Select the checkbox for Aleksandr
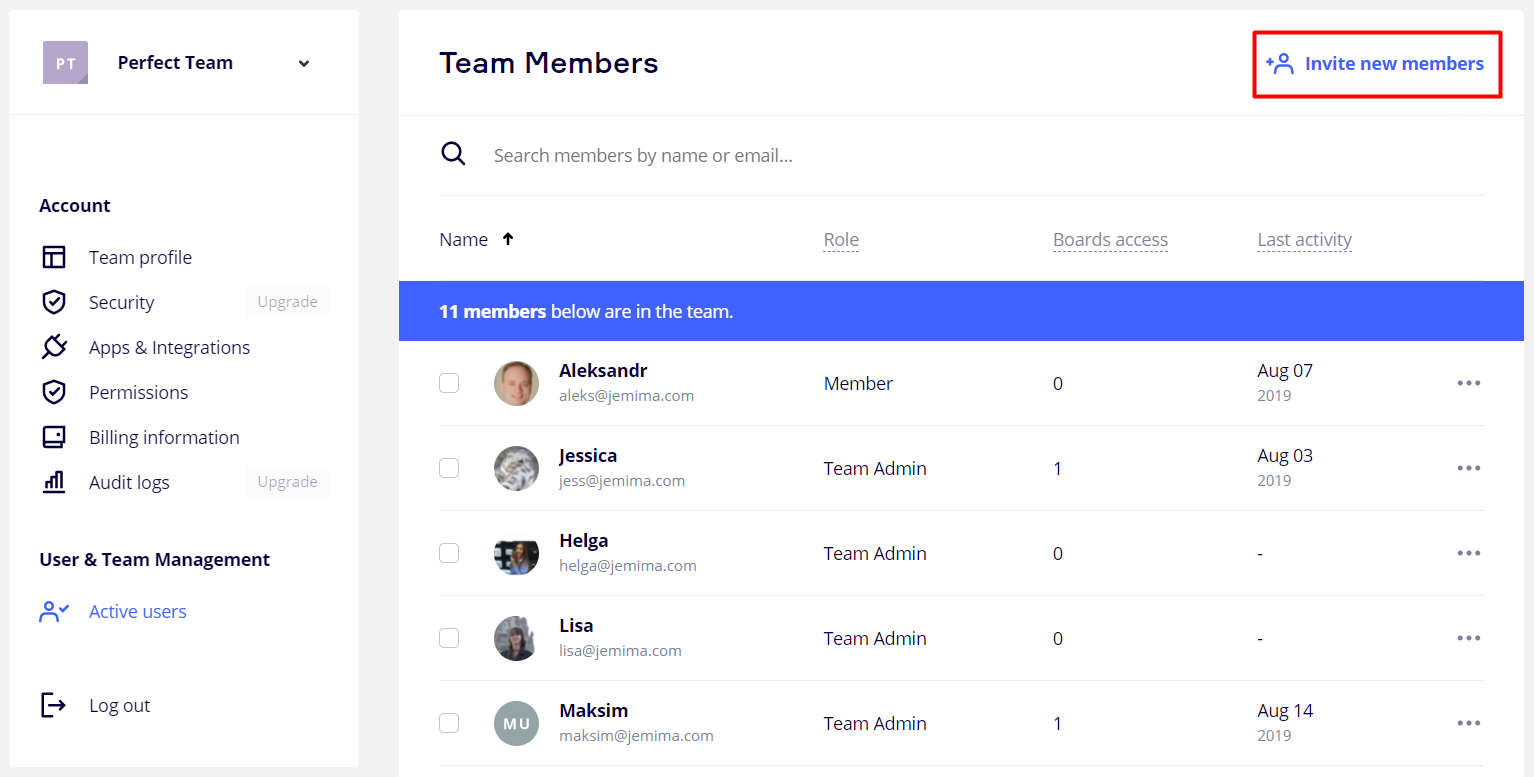This screenshot has height=777, width=1534. (x=449, y=383)
